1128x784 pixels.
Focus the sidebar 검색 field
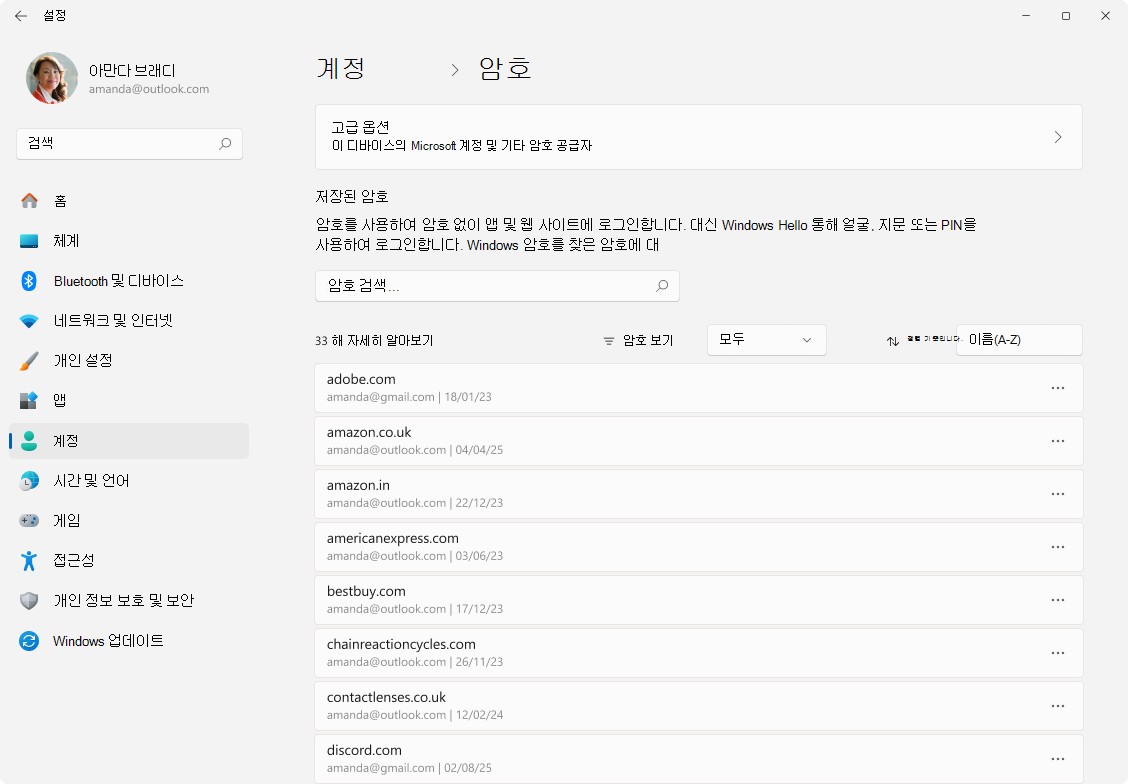129,144
